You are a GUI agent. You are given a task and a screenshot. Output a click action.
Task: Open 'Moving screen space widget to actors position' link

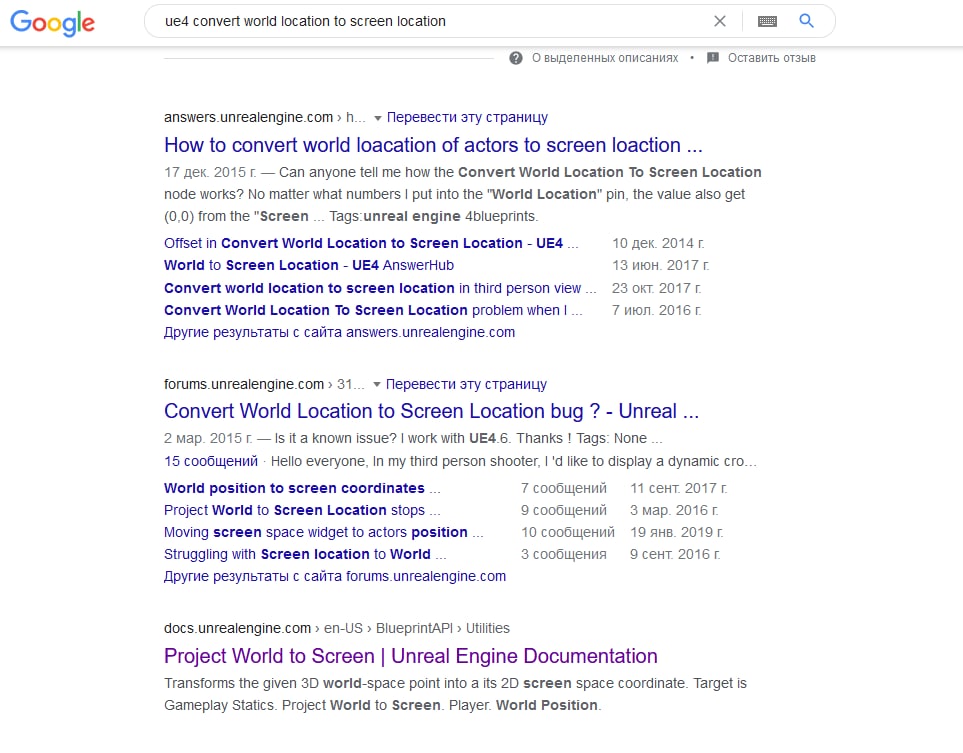pyautogui.click(x=324, y=533)
